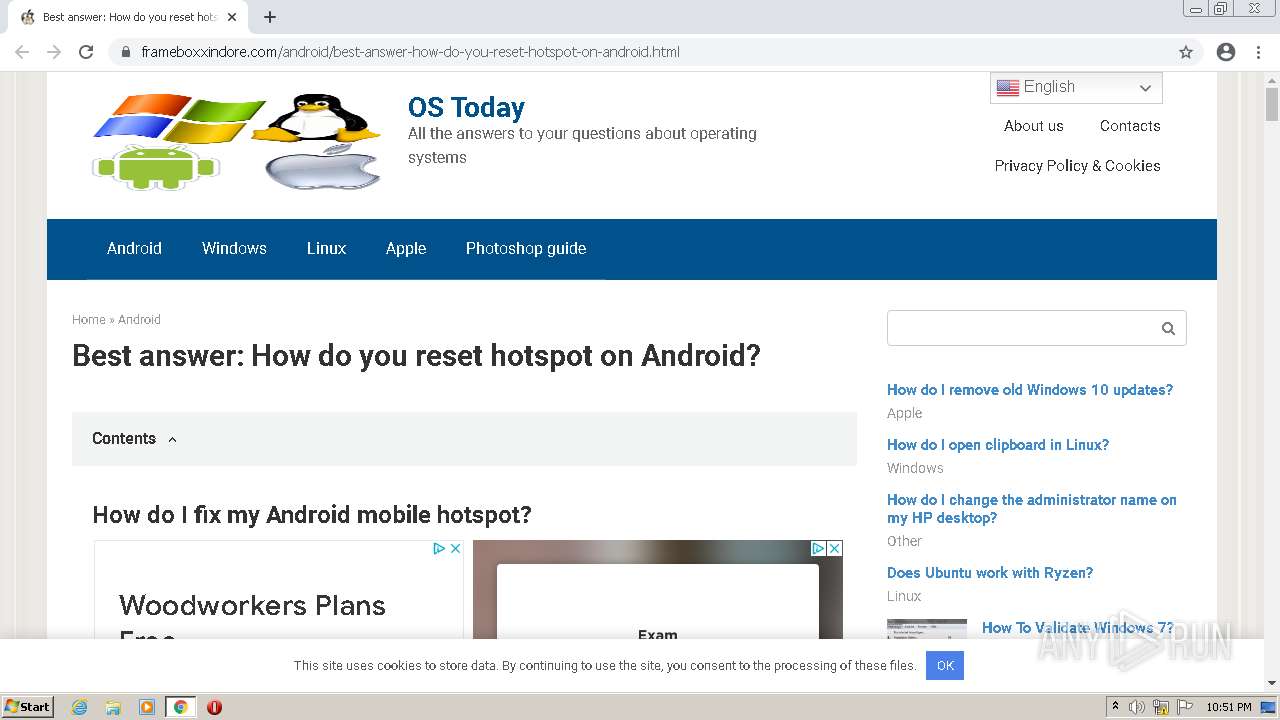Image resolution: width=1280 pixels, height=720 pixels.
Task: Close the 'Best answer' browser tab
Action: pyautogui.click(x=232, y=17)
